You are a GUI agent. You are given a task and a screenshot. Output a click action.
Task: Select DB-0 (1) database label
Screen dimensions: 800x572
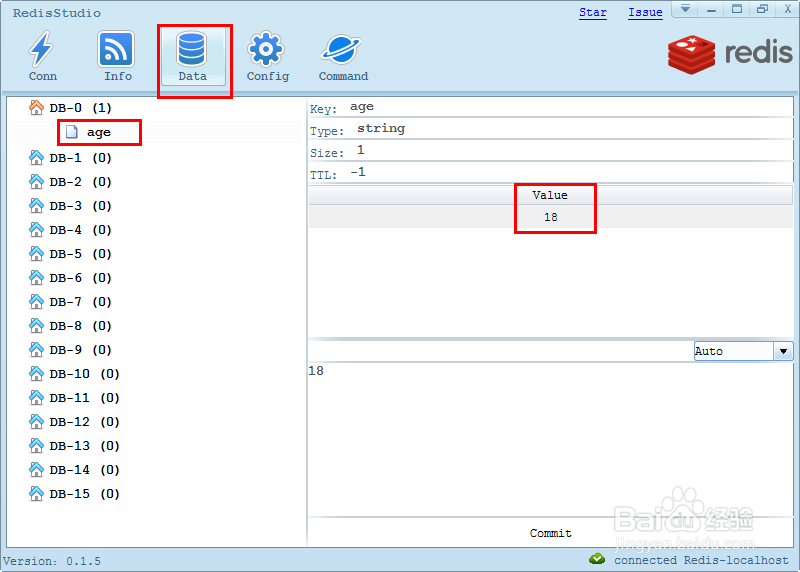pyautogui.click(x=80, y=108)
